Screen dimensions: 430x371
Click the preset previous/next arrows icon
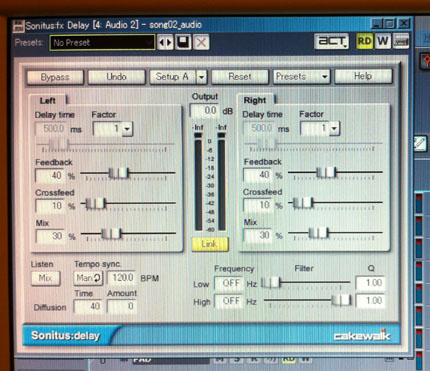coord(165,43)
